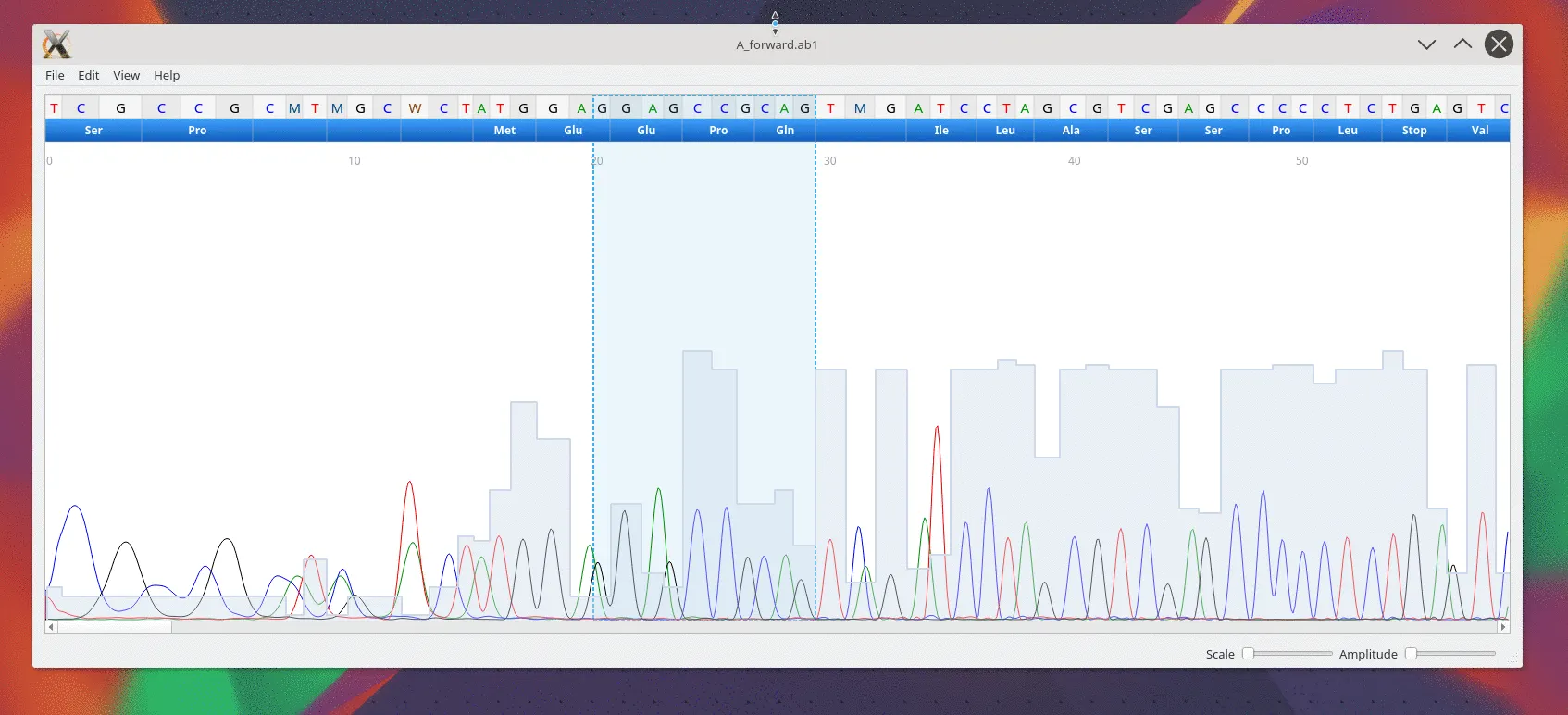Click the right arrow of the horizontal scrollbar
The height and width of the screenshot is (715, 1568).
1503,627
